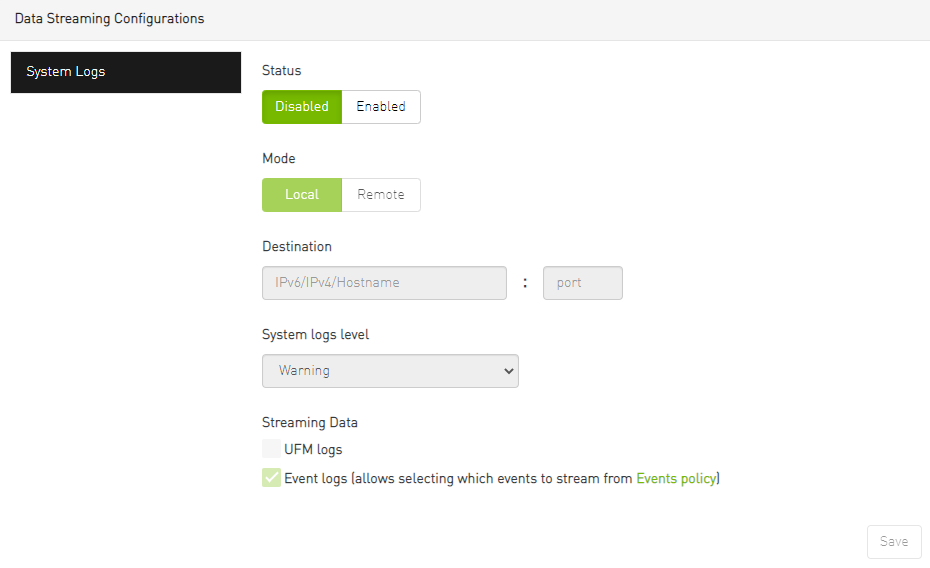Select Local mode
Image resolution: width=930 pixels, height=568 pixels.
(x=302, y=195)
